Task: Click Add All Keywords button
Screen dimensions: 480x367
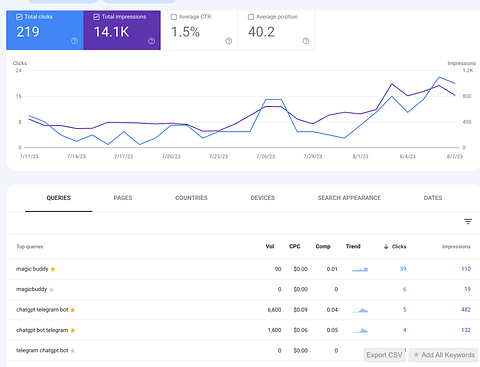Action: coord(443,355)
